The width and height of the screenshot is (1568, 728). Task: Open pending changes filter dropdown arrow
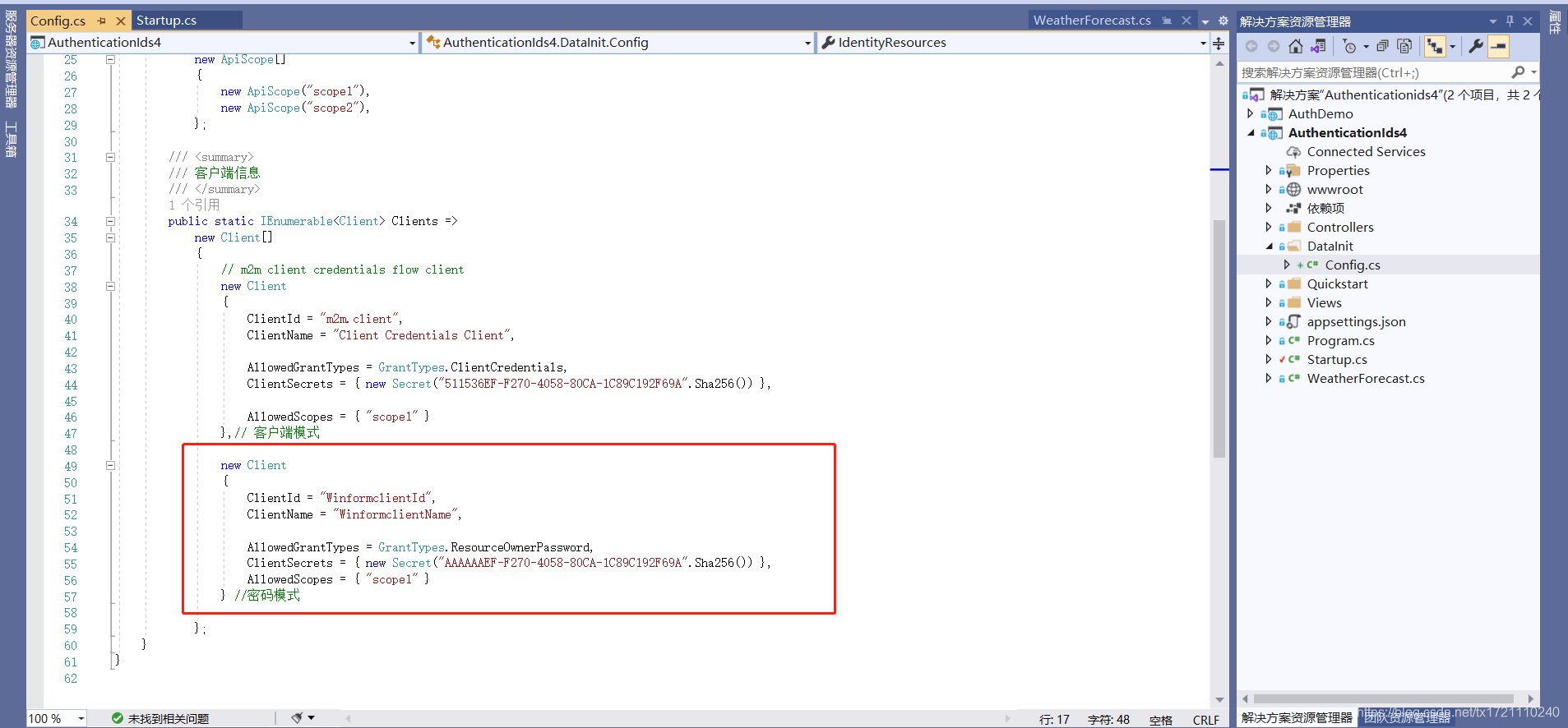[x=1366, y=47]
